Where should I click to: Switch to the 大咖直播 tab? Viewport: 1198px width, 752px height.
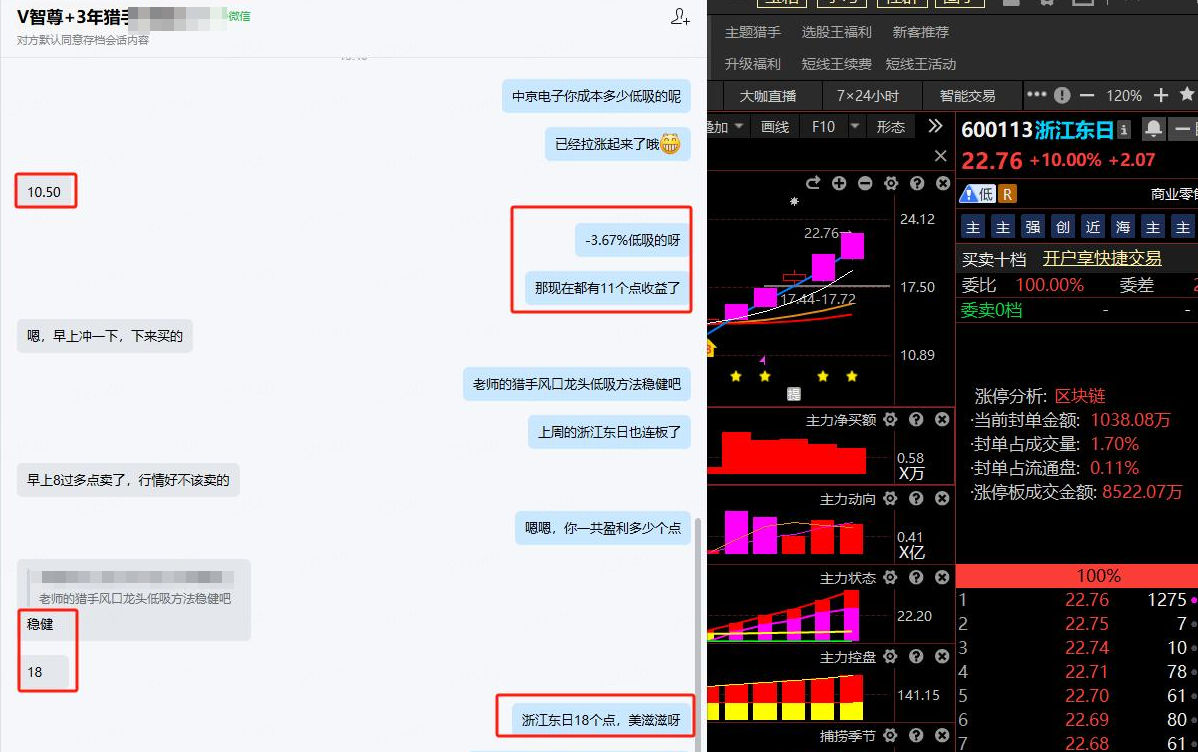tap(767, 96)
